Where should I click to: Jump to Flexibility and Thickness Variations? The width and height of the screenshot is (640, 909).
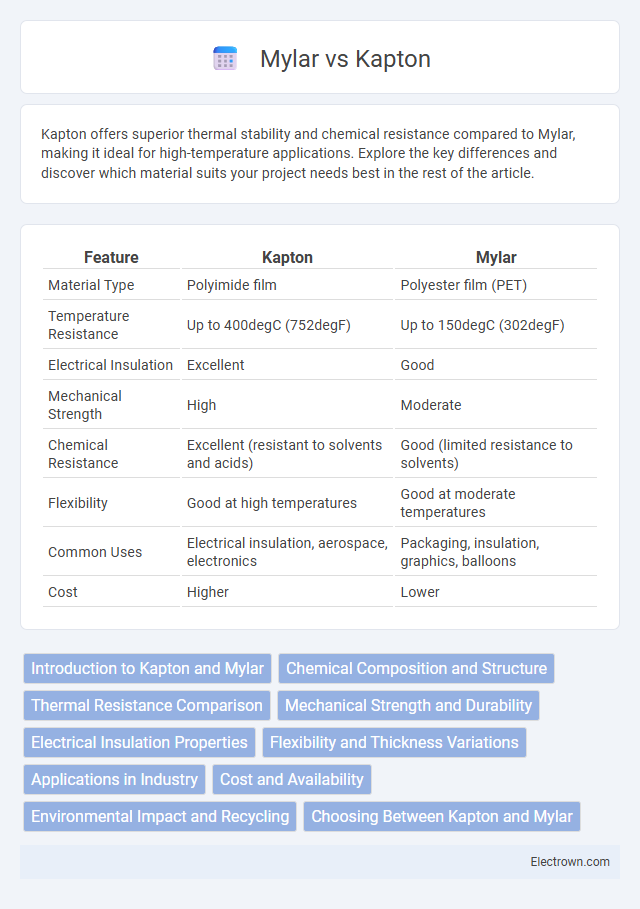(x=394, y=743)
